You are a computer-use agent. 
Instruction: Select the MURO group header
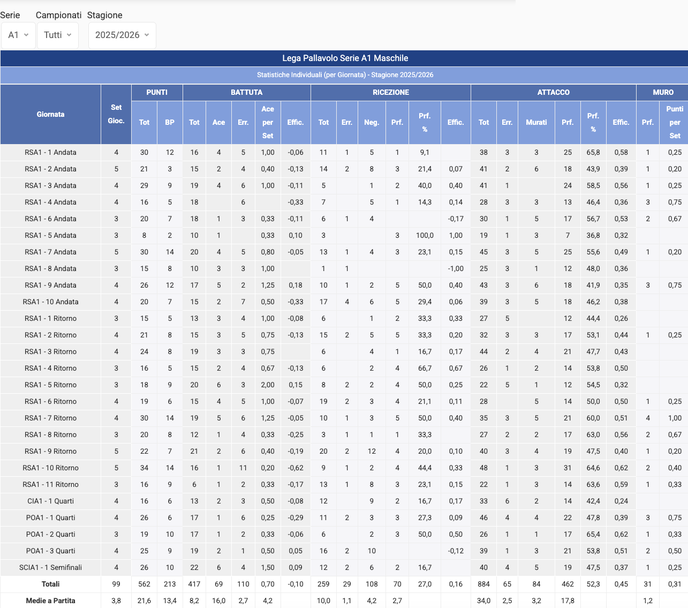(662, 92)
